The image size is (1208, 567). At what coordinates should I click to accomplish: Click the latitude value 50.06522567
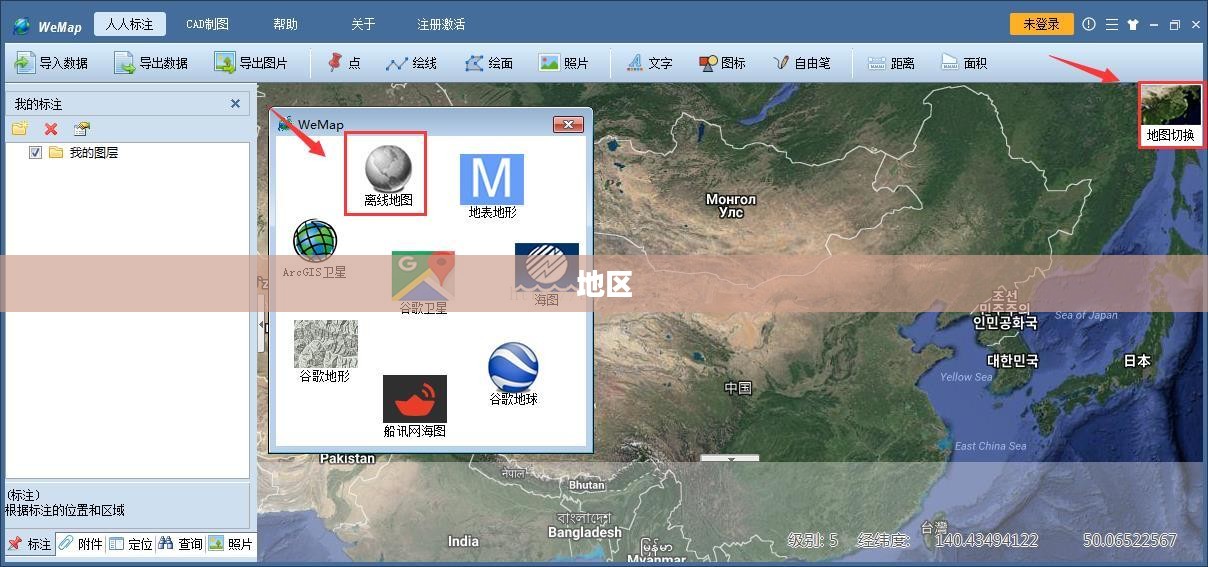point(1130,540)
